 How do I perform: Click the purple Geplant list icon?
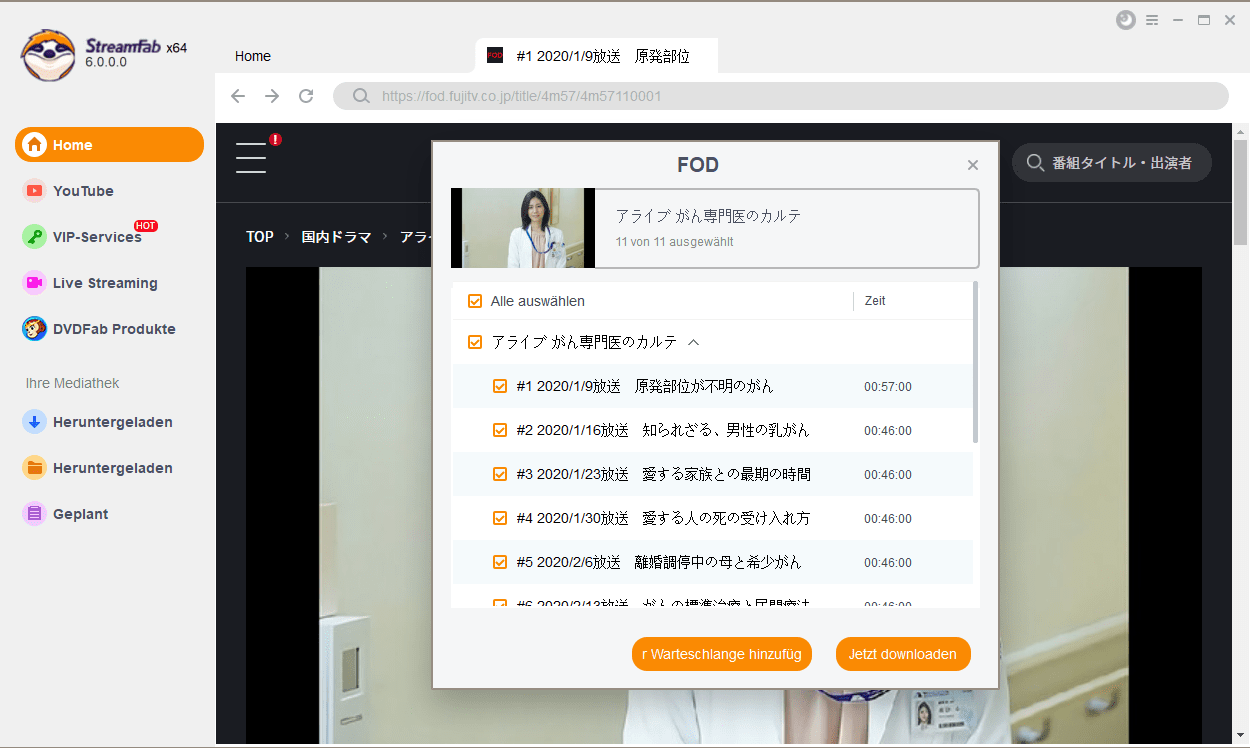34,514
